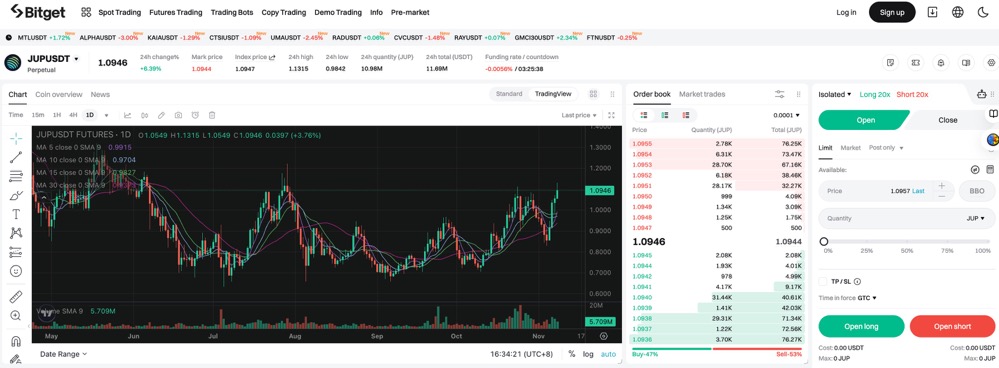This screenshot has height=368, width=999.
Task: Open the language globe icon
Action: (x=958, y=12)
